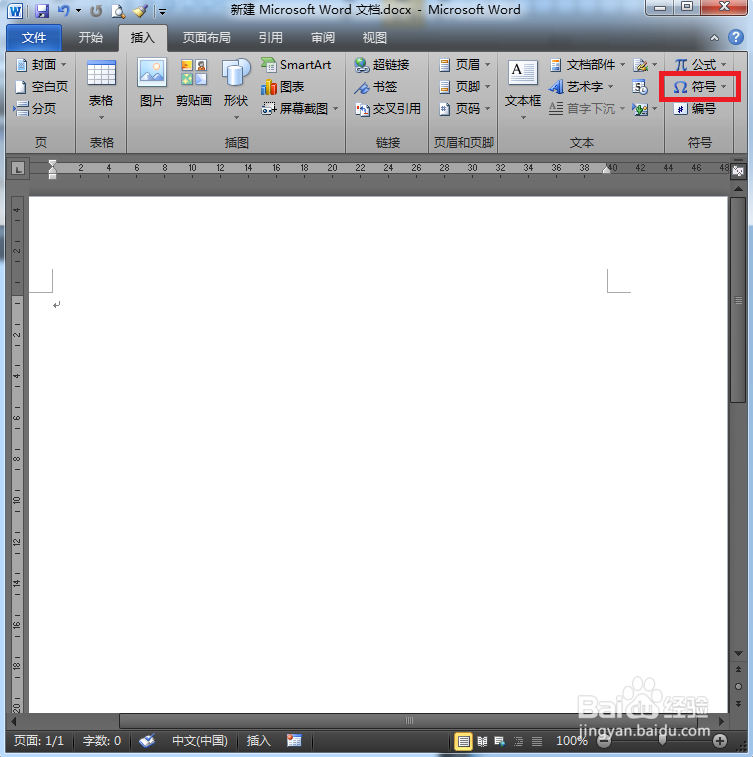Click the vertical scrollbar thumb
This screenshot has height=757, width=753.
[738, 299]
